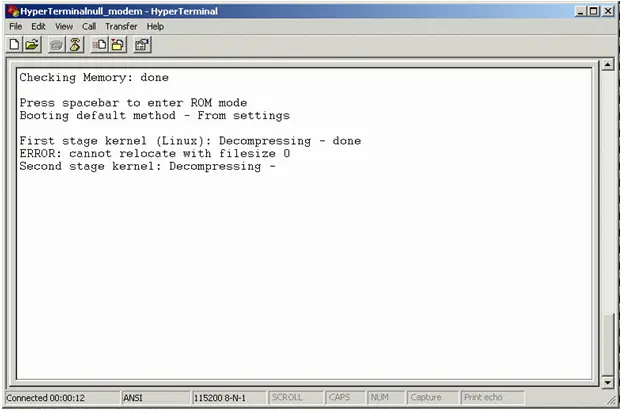Click 'Press spacebar to enter ROM mode' text
The height and width of the screenshot is (410, 621).
tap(133, 103)
